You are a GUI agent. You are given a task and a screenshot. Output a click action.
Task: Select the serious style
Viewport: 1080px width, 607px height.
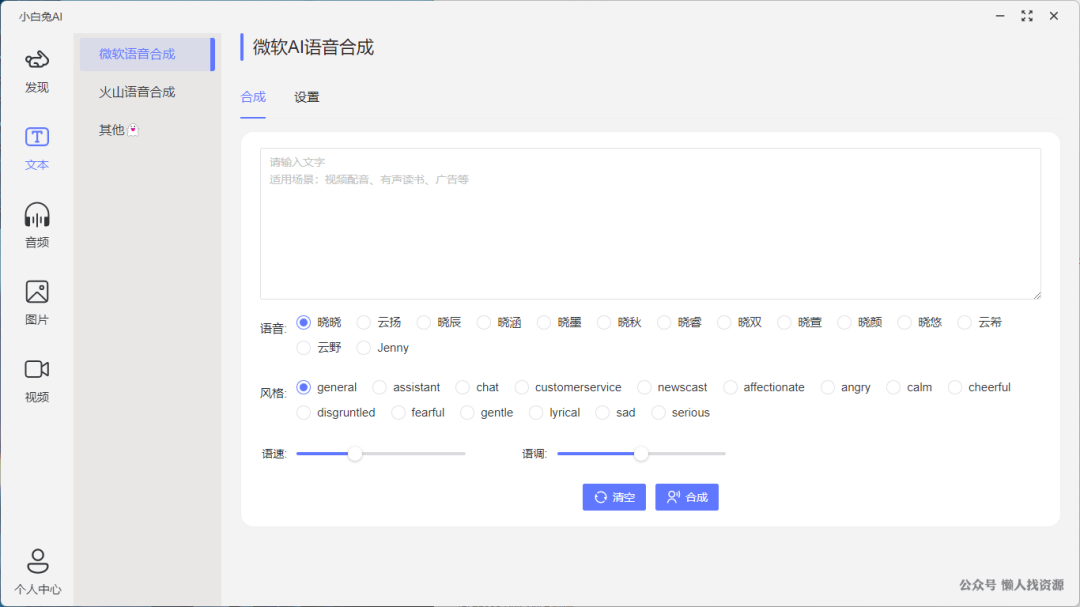[x=658, y=413]
